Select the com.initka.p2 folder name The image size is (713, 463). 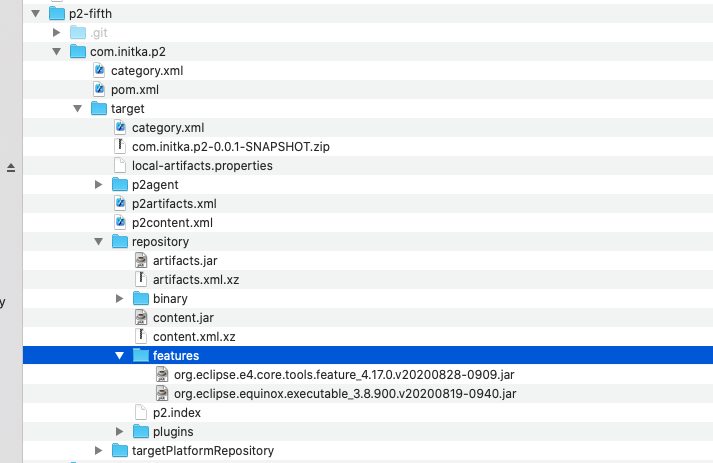coord(128,52)
